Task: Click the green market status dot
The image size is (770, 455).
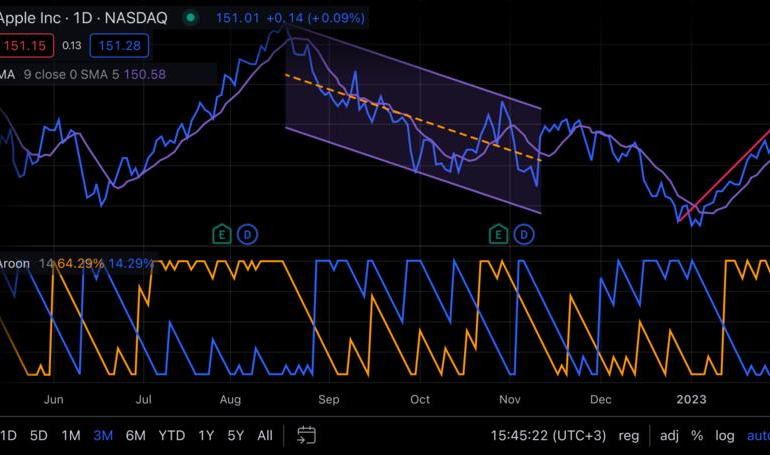Action: [x=191, y=18]
